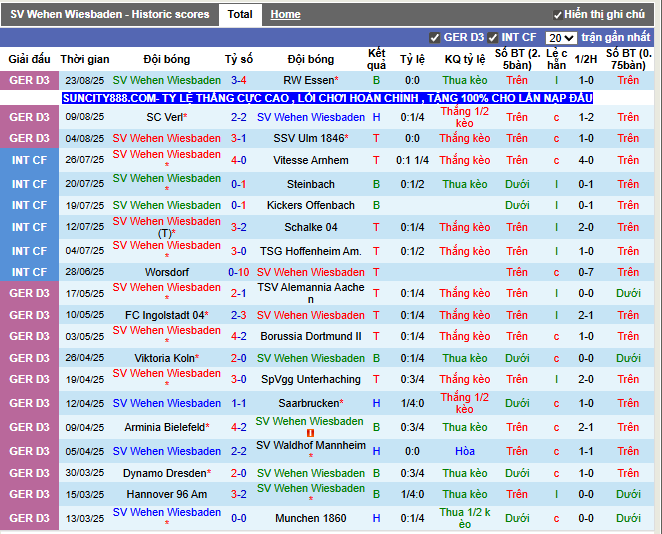The height and width of the screenshot is (534, 662).
Task: Click SSV Ulm 1846 team name
Action: [311, 138]
